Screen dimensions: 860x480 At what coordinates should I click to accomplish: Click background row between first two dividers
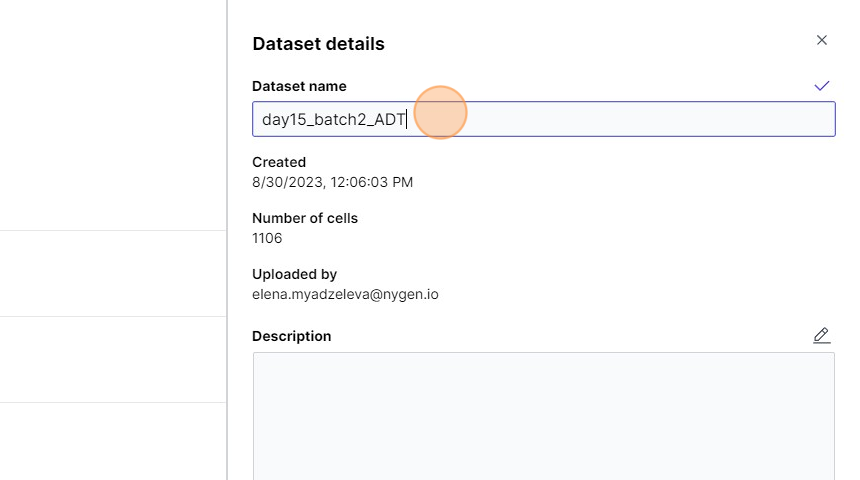(112, 273)
